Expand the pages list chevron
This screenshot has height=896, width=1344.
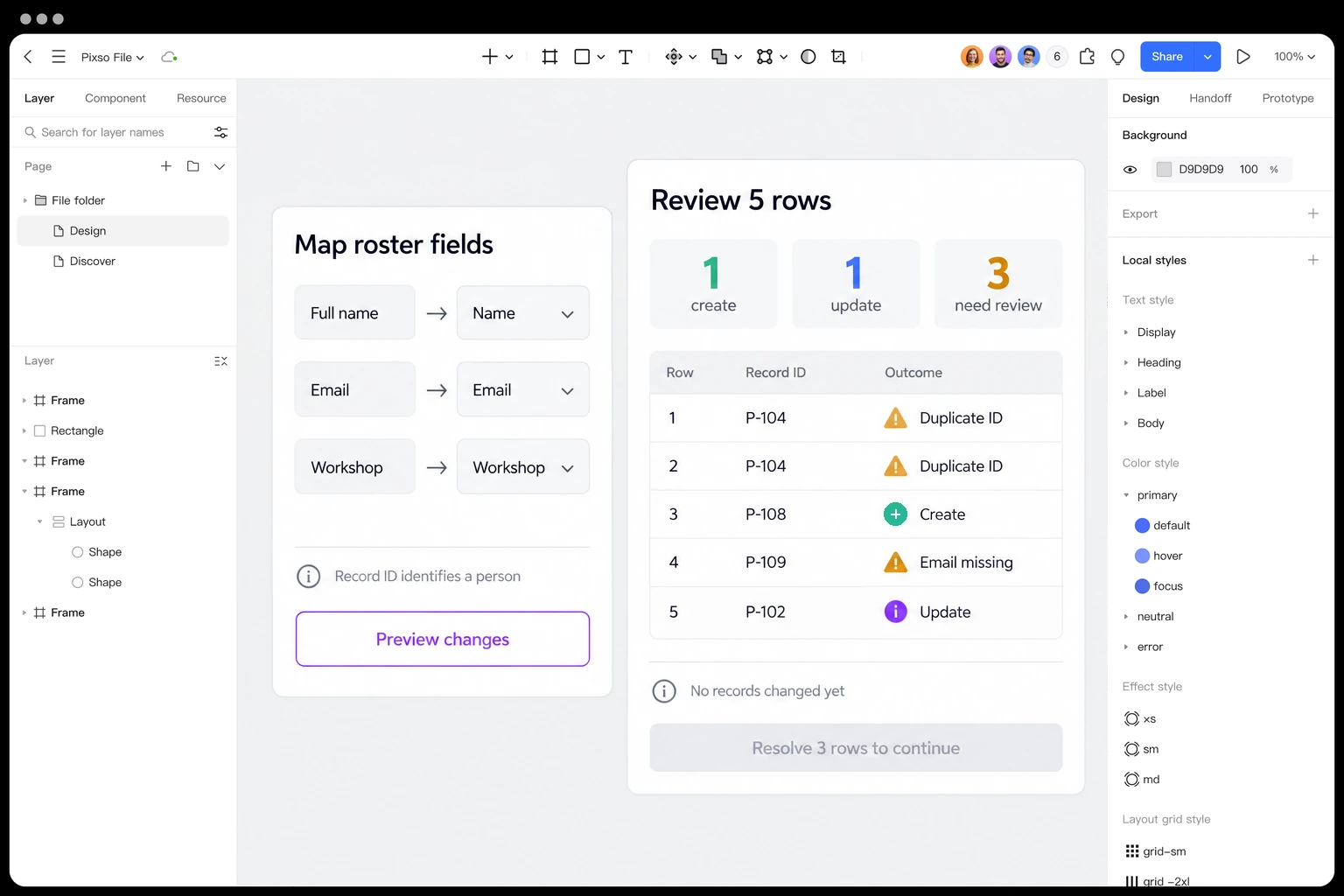(220, 166)
